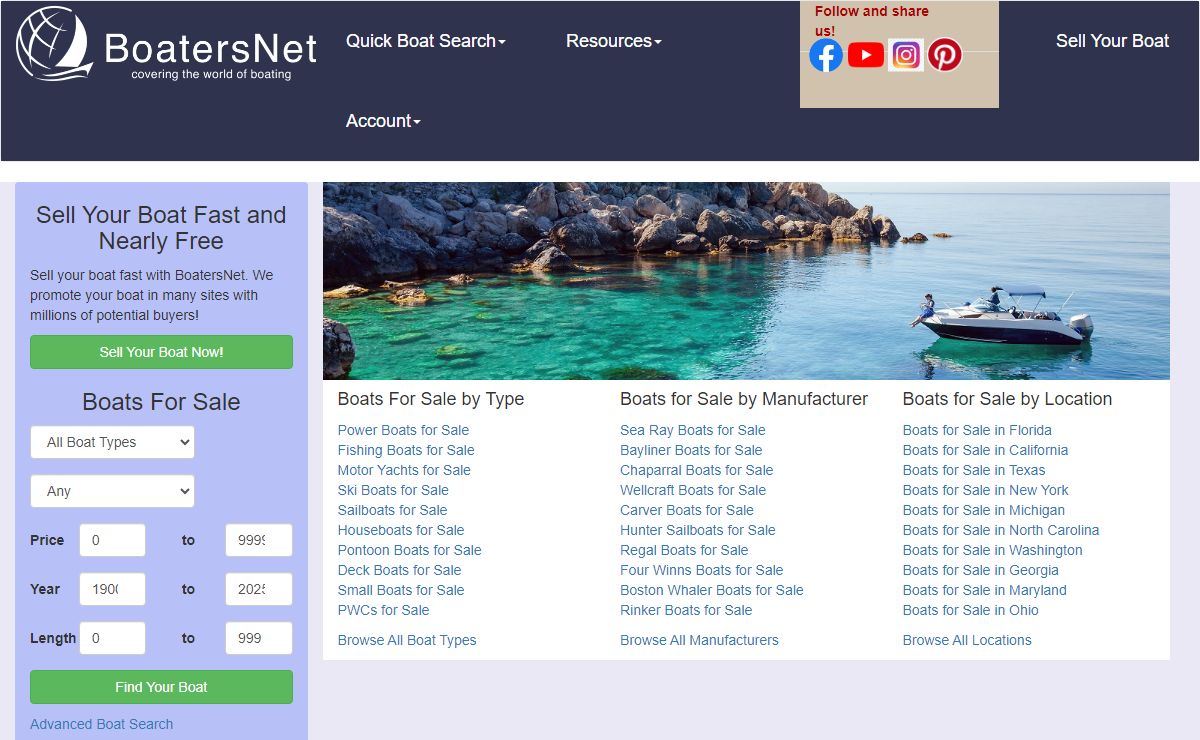1200x740 pixels.
Task: Open Deck Boats for Sale
Action: pos(400,570)
